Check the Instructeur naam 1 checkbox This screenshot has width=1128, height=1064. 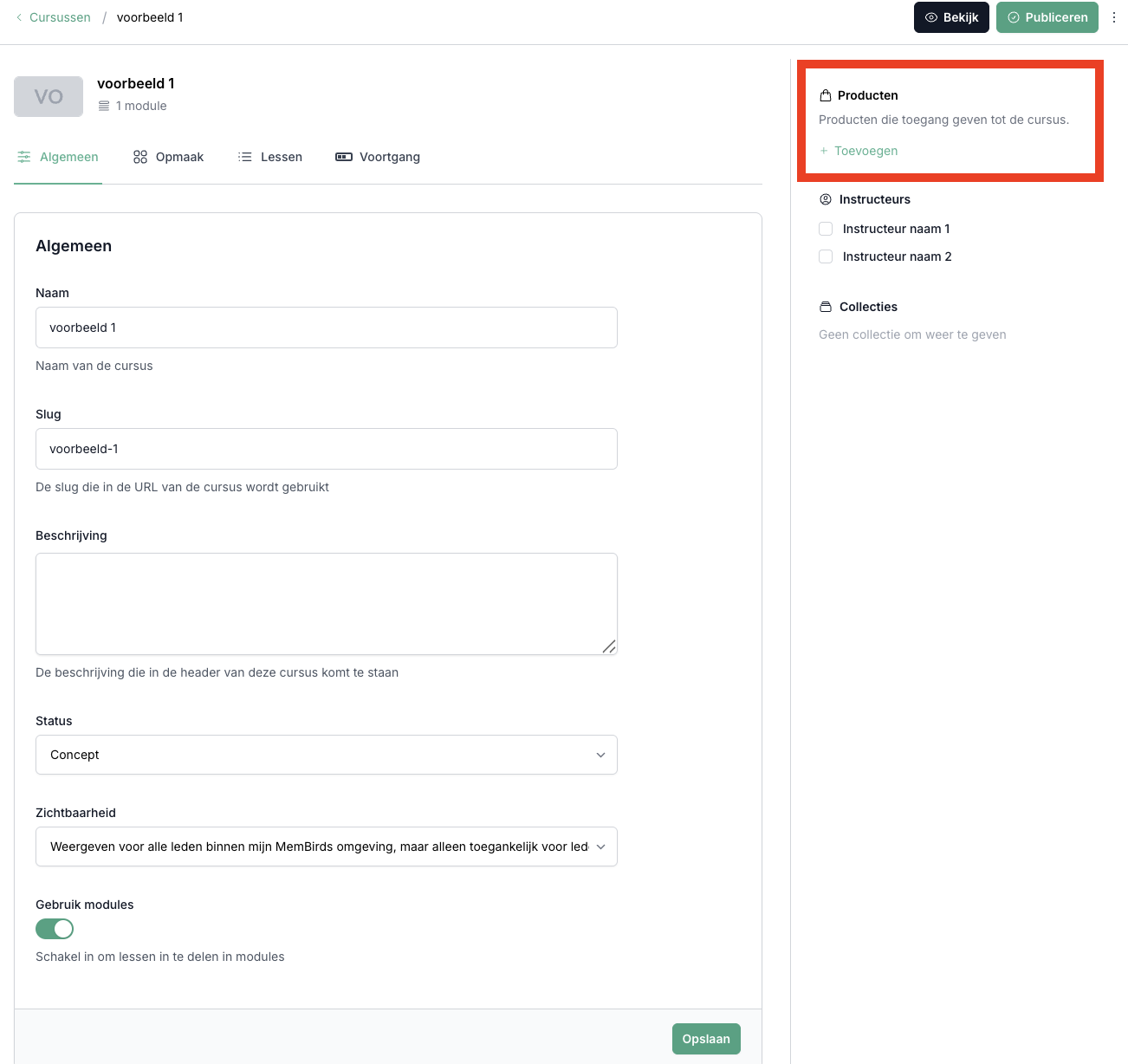click(x=826, y=229)
